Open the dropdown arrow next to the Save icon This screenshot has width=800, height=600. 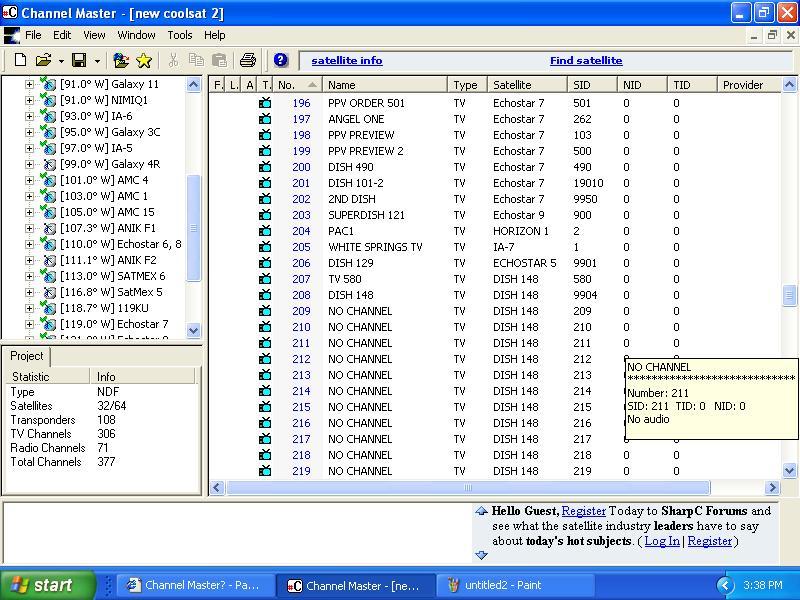[x=97, y=61]
